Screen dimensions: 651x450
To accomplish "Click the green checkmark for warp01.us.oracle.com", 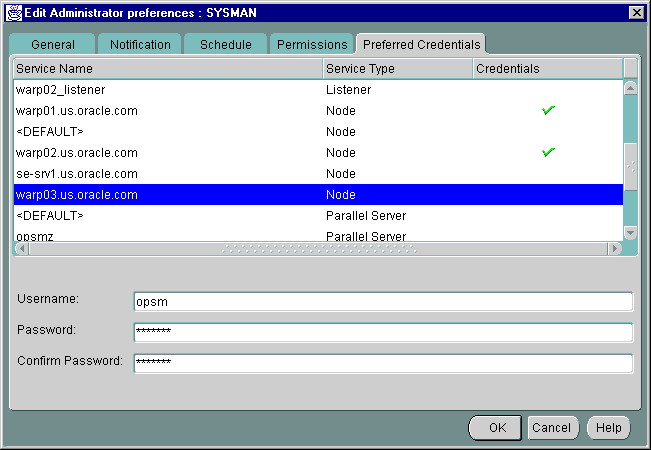I will pos(548,110).
